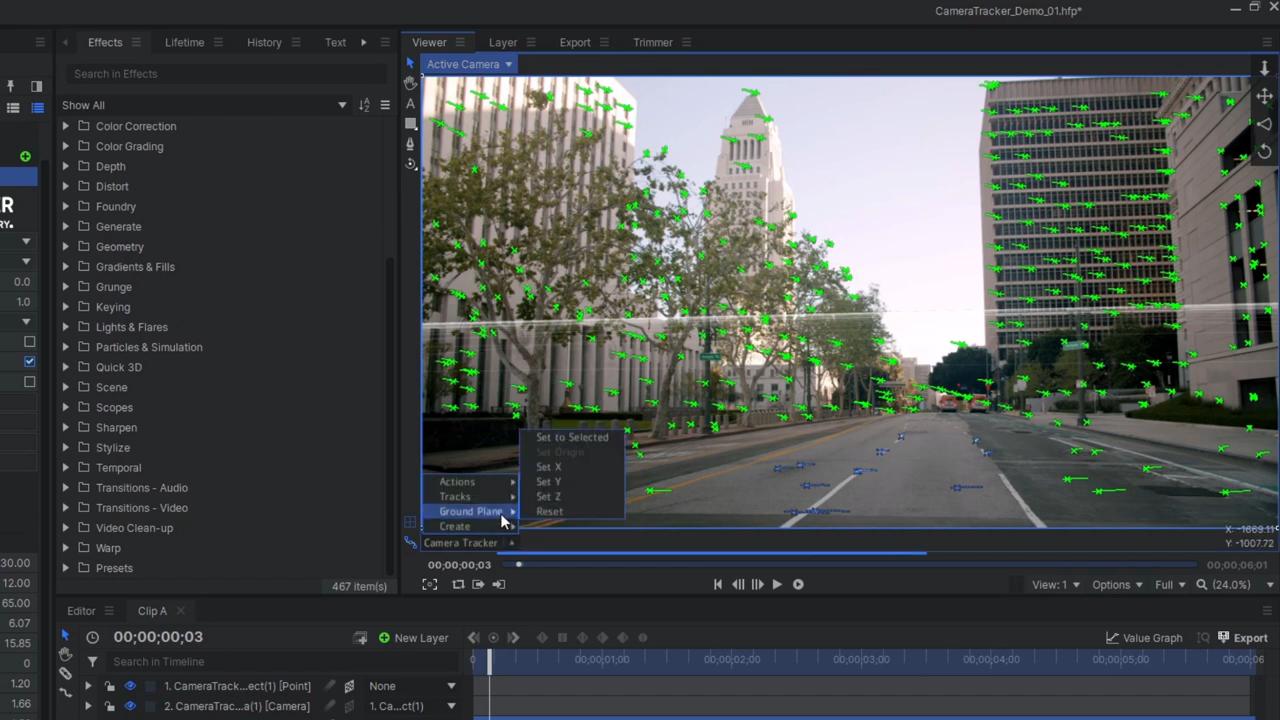This screenshot has height=720, width=1280.
Task: Select the Orbit tool in Viewer toolbar
Action: 410,163
